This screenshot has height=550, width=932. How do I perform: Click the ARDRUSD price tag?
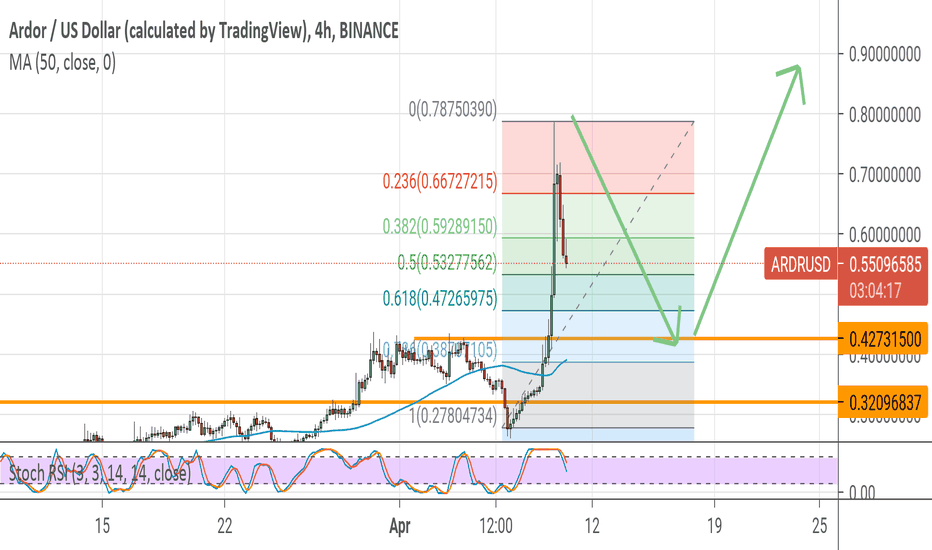pos(801,264)
